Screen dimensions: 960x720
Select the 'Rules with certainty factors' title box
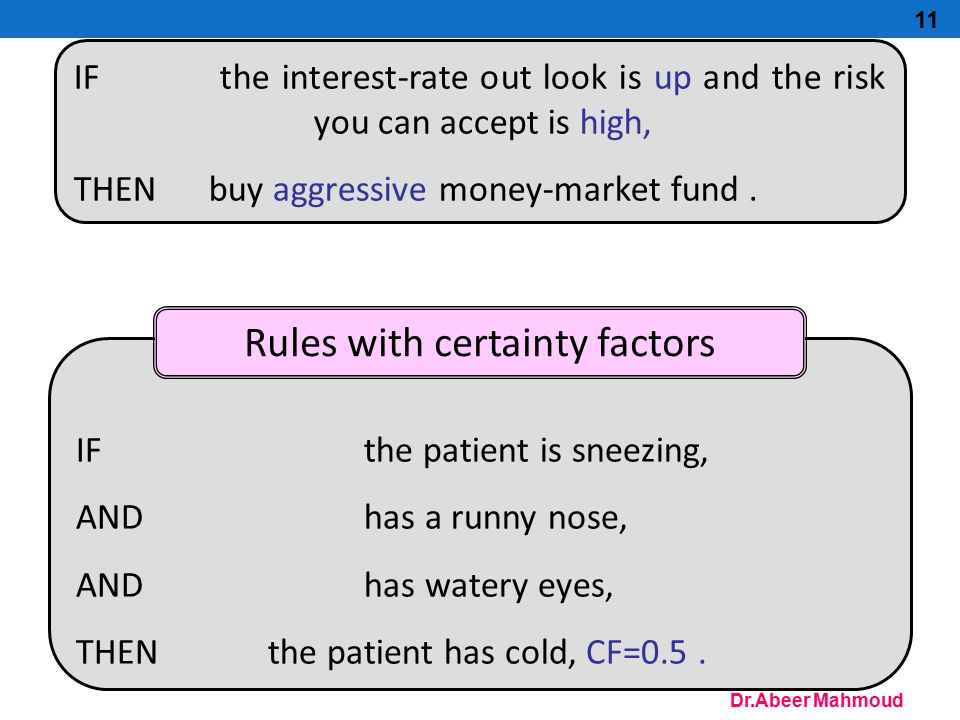[479, 342]
